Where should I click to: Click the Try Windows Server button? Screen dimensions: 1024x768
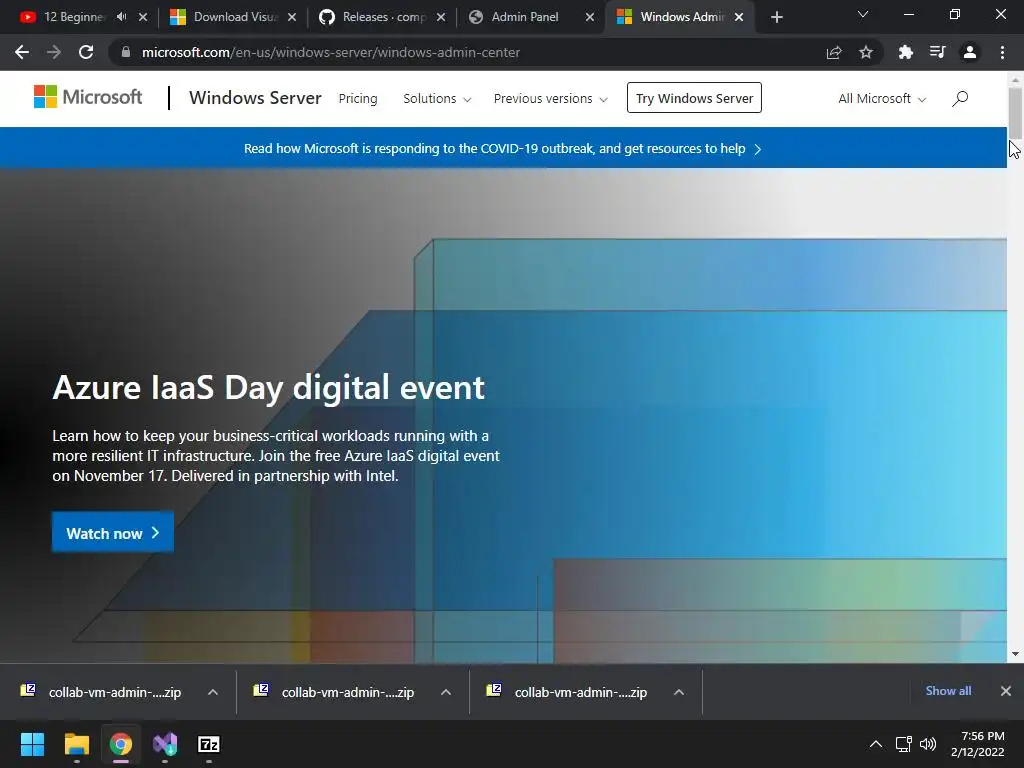(x=694, y=98)
